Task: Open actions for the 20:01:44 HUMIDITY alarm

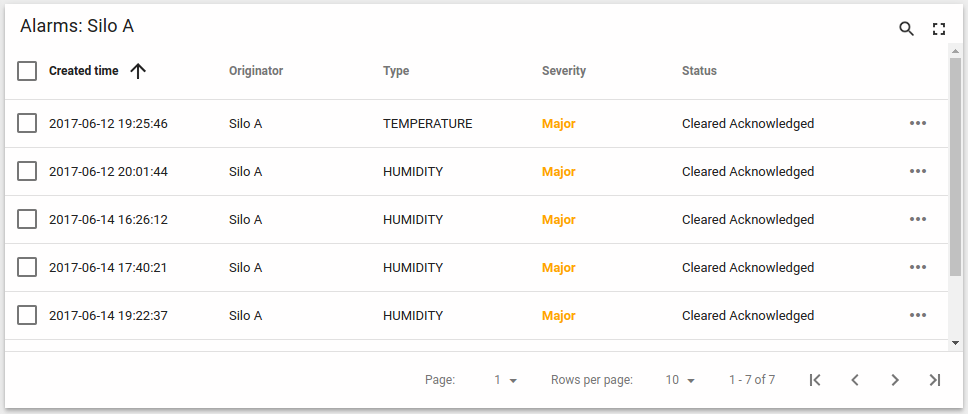Action: pyautogui.click(x=917, y=172)
